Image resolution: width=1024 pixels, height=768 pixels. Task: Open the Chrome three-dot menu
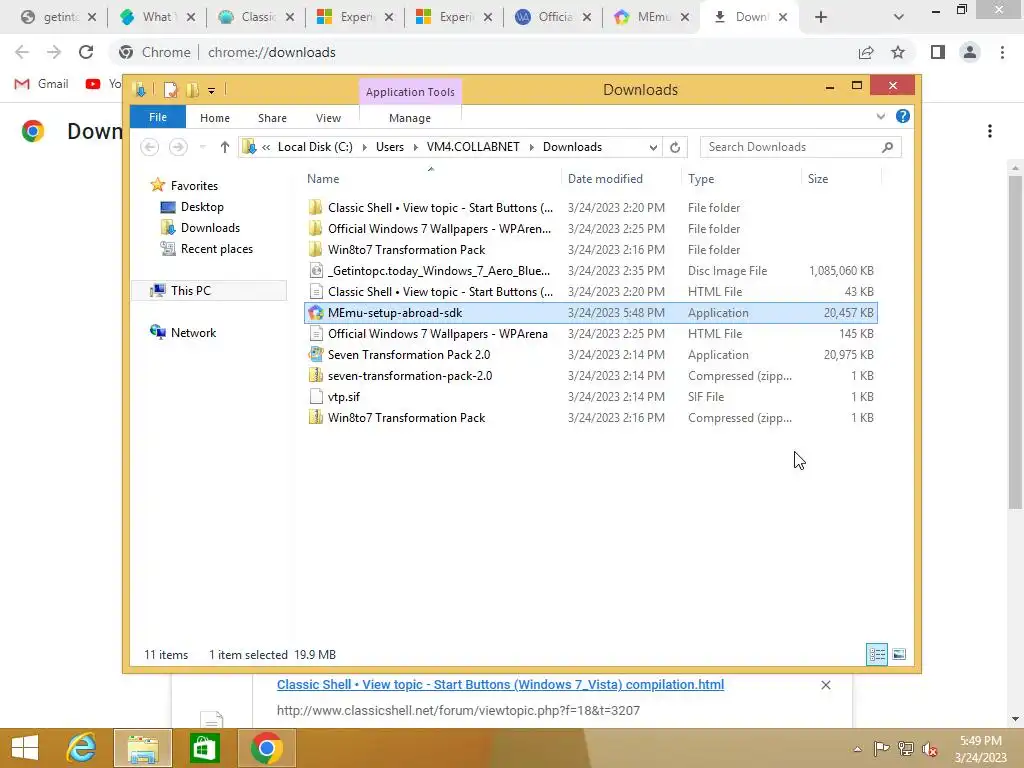click(1002, 52)
